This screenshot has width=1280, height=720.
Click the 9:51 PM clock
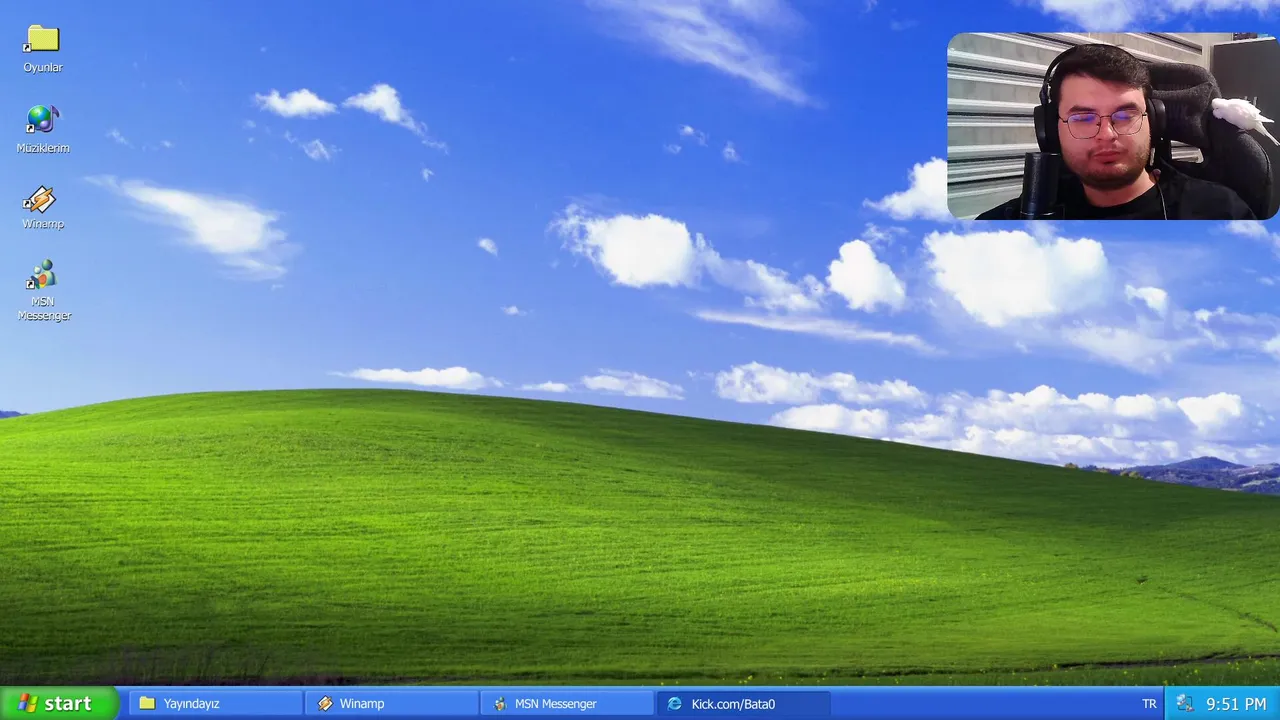point(1236,704)
